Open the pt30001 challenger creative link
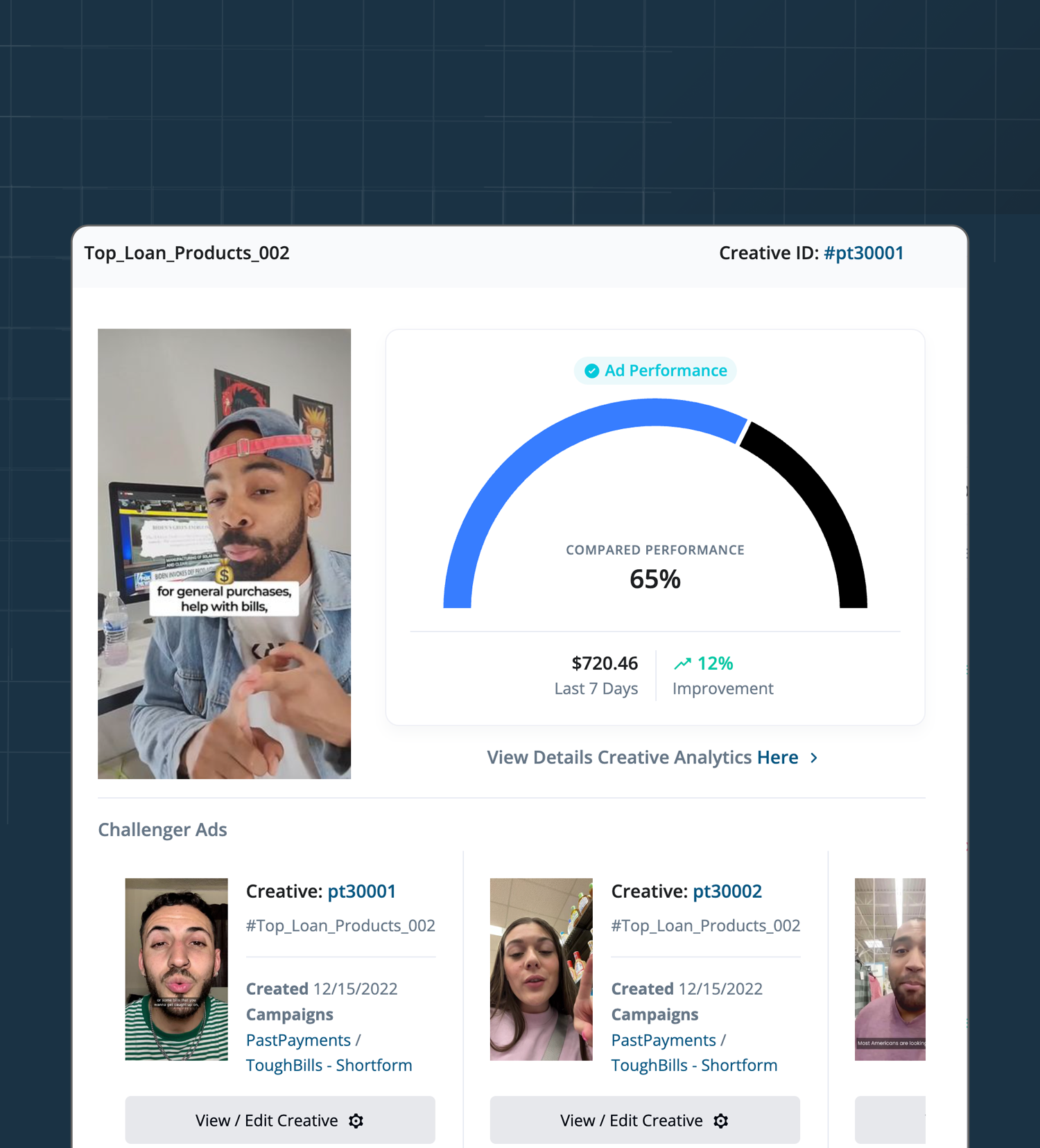 (361, 892)
